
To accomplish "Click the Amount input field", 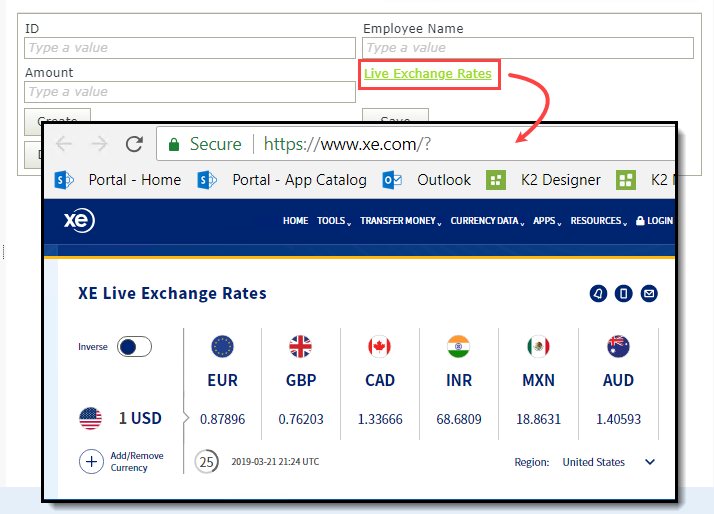I will coord(190,92).
